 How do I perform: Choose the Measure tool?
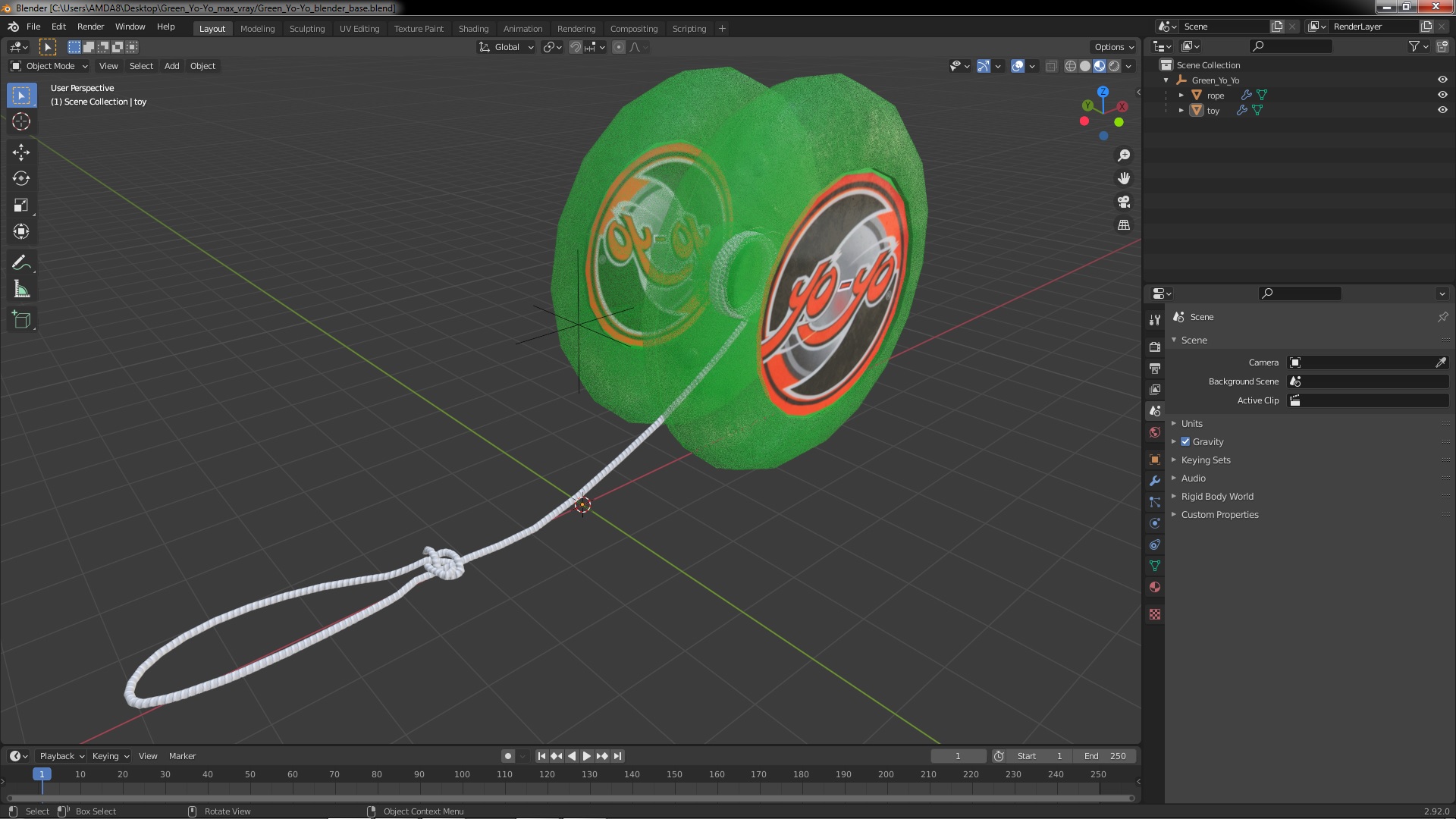tap(21, 289)
